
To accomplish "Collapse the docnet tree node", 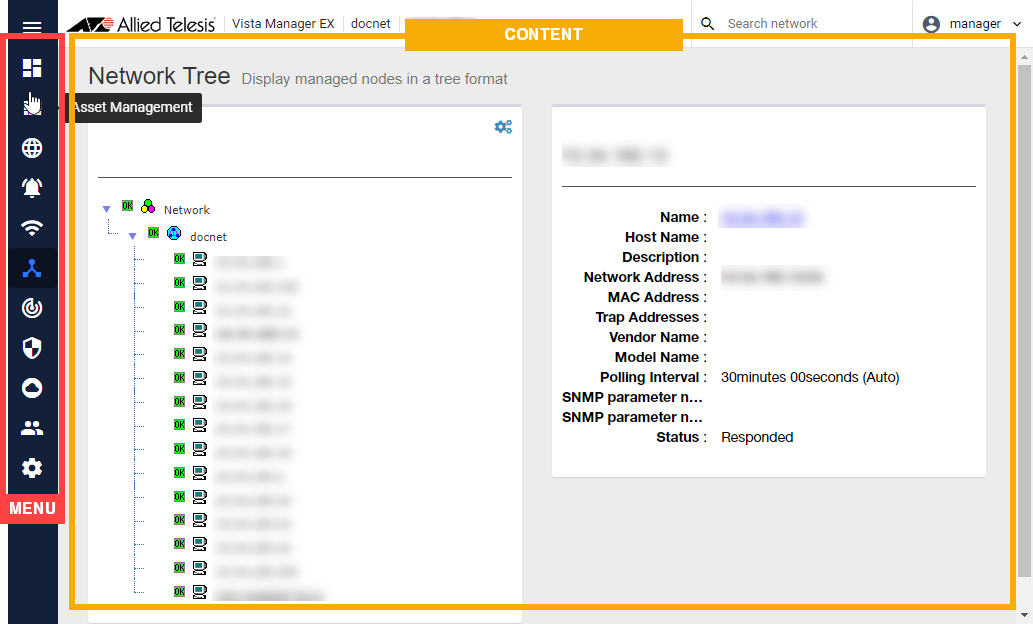I will (132, 237).
